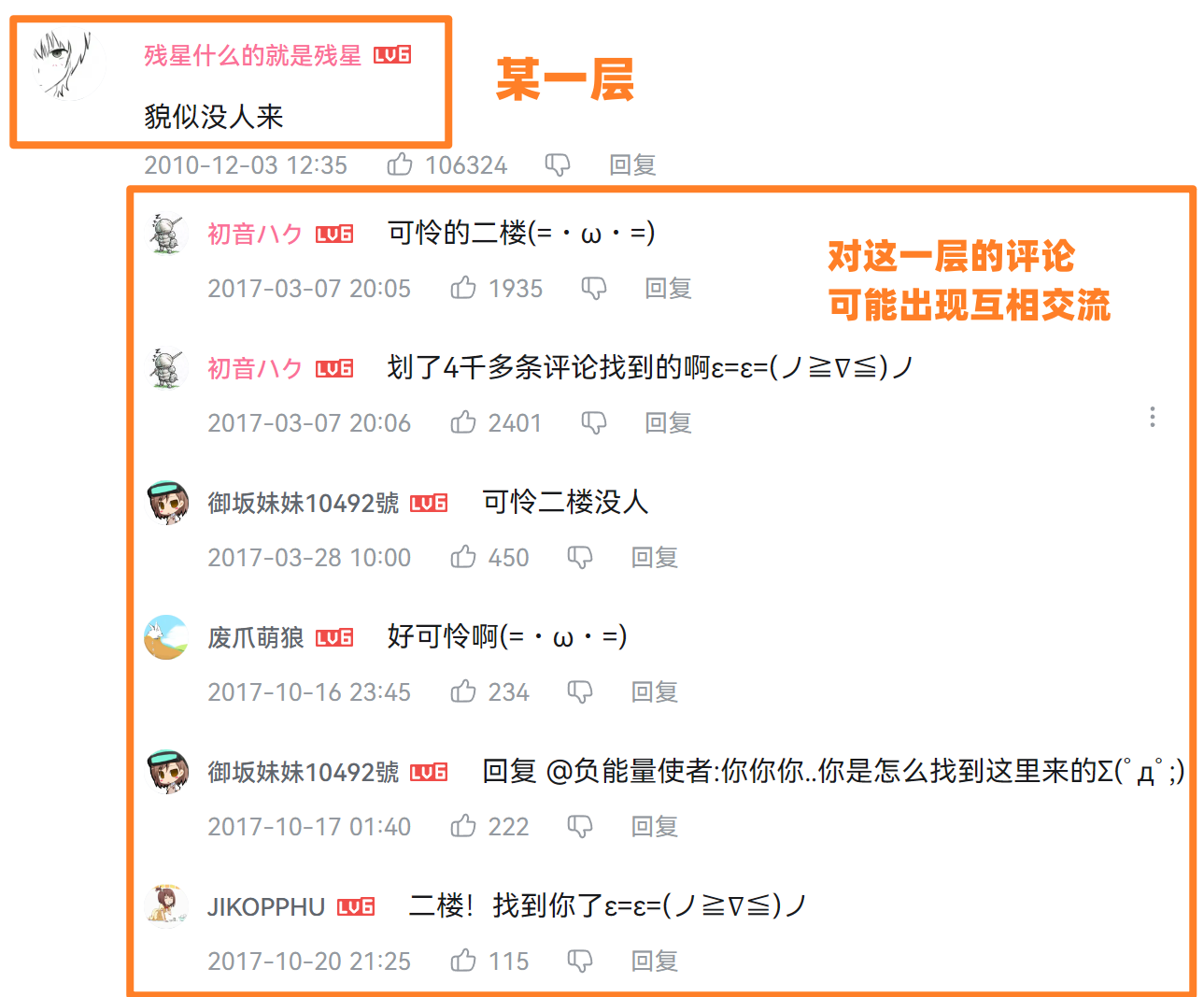1204x997 pixels.
Task: Click 回复 under the 2017-03-07 20:05 reply
Action: 668,289
